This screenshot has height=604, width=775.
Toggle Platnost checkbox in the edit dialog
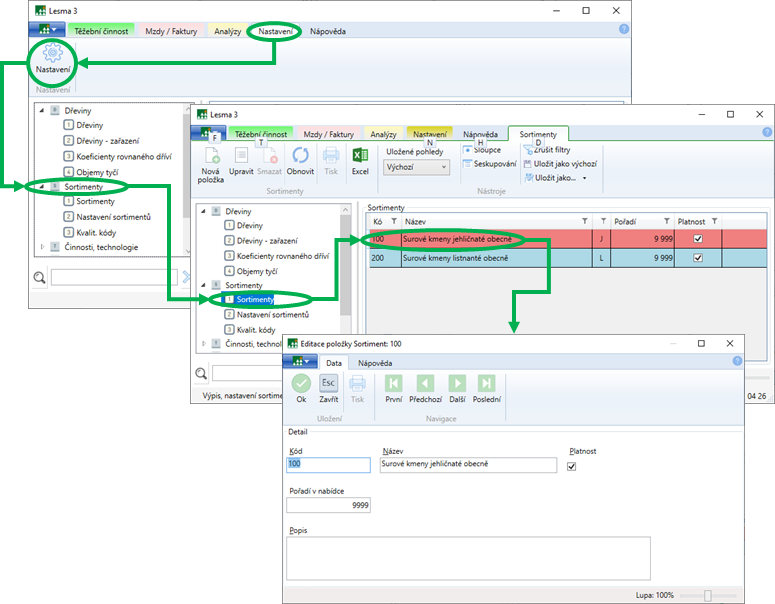[x=572, y=465]
